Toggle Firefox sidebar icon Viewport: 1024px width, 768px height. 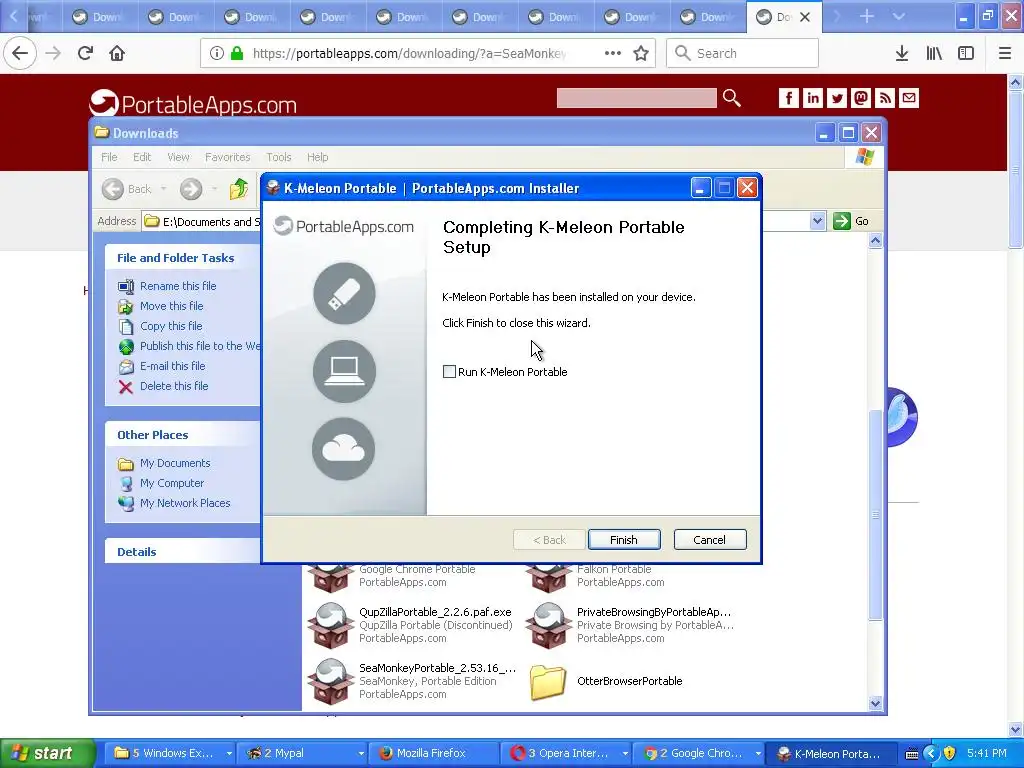click(x=966, y=53)
